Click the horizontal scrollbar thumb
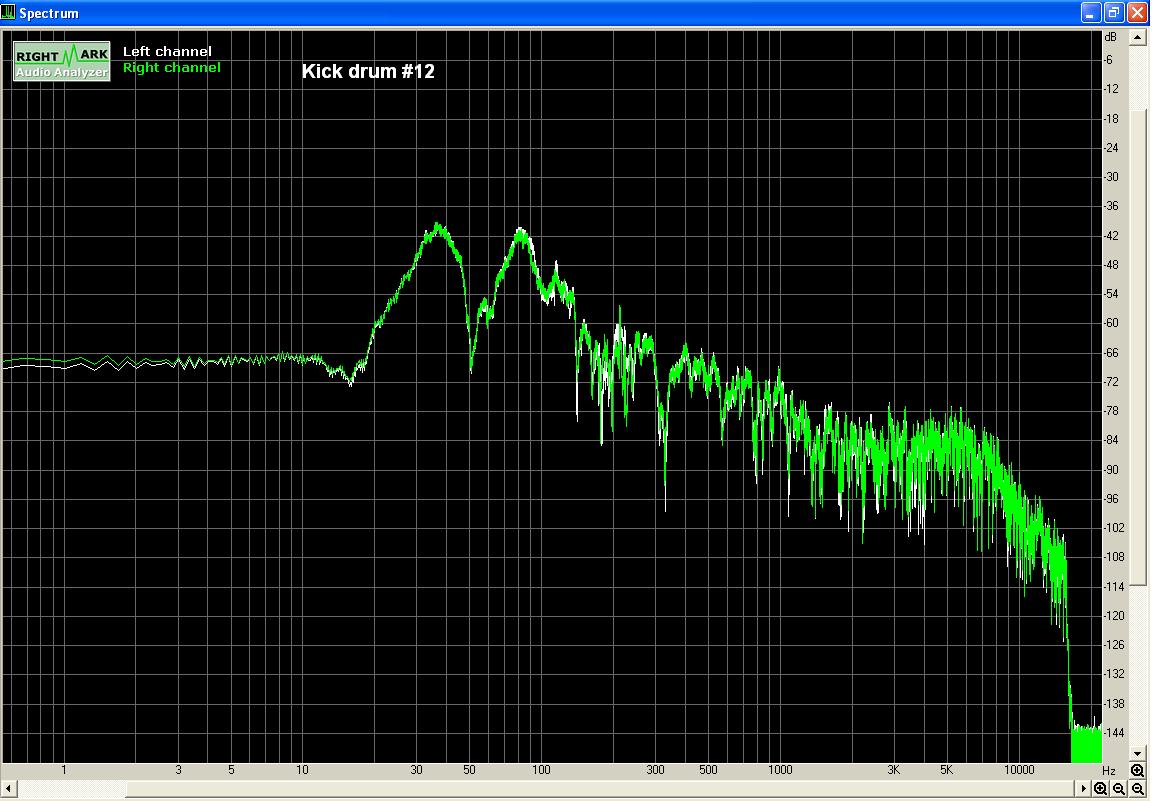The image size is (1152, 801). click(x=600, y=789)
